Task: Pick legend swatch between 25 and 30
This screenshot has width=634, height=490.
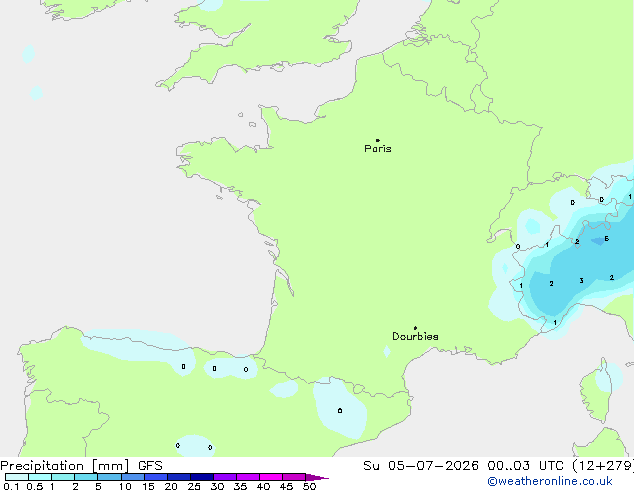Action: 202,477
